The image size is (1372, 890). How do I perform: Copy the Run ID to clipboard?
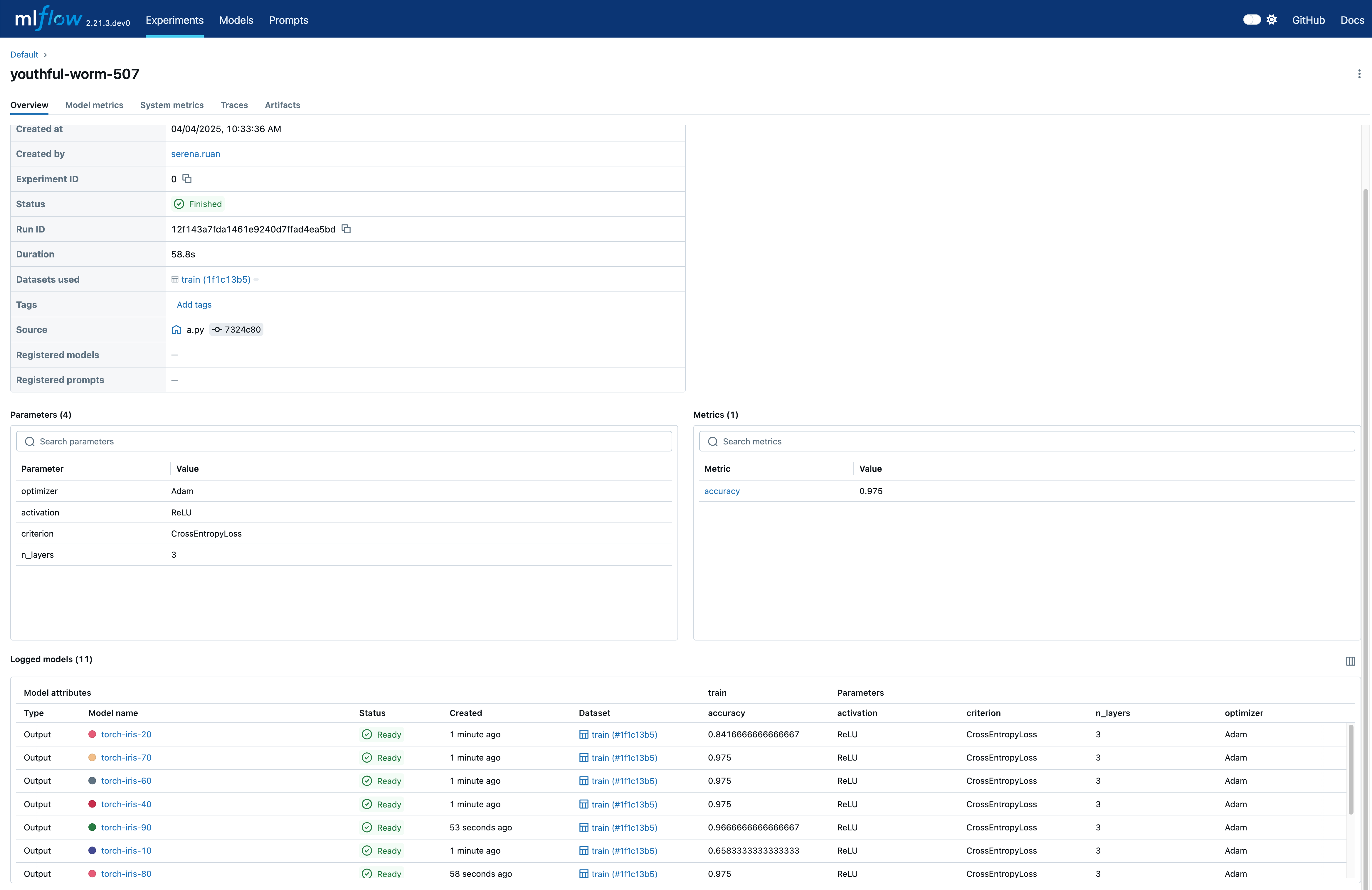(346, 229)
